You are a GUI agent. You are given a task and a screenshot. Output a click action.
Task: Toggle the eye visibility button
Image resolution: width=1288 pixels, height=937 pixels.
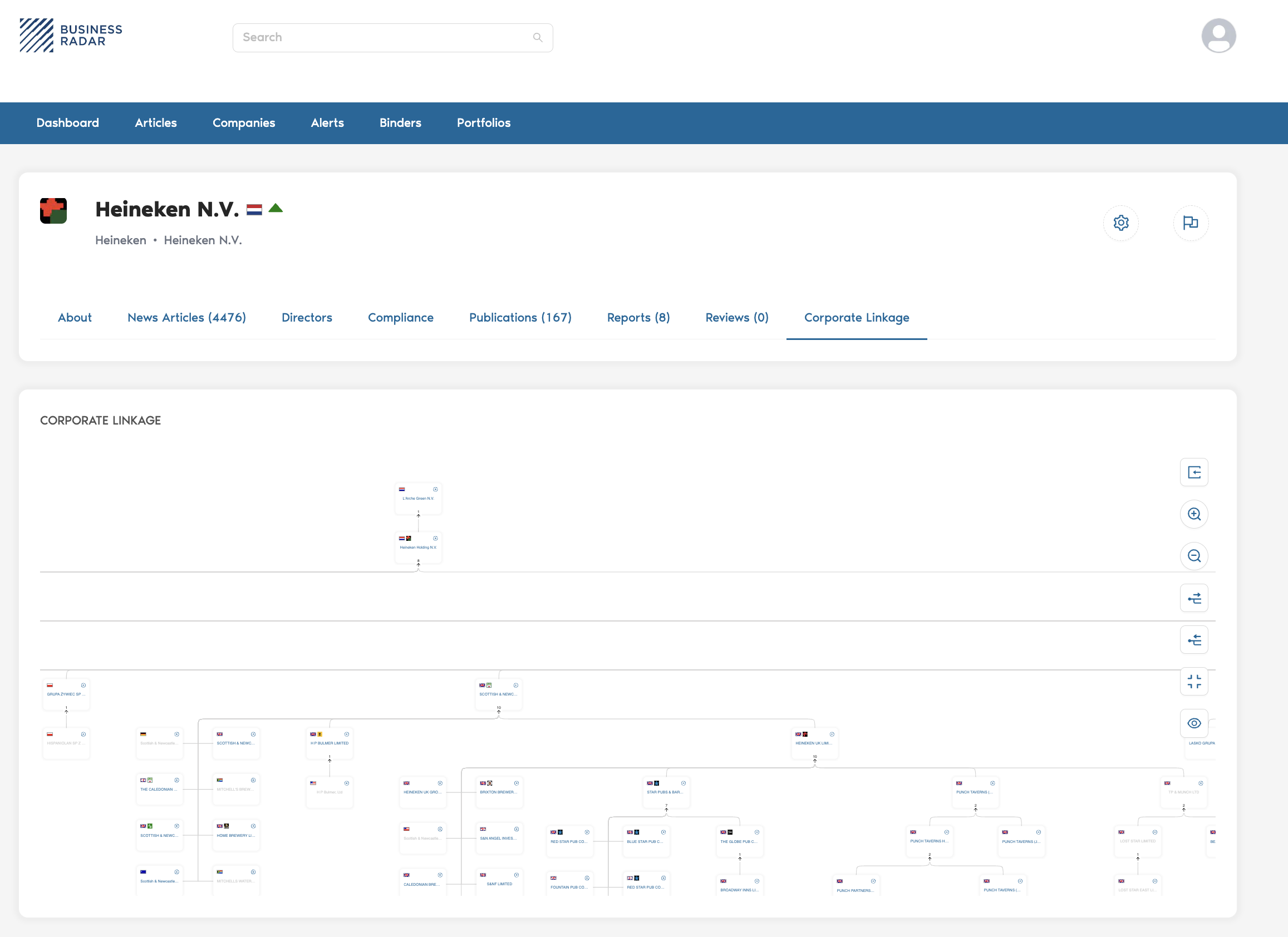pyautogui.click(x=1194, y=723)
